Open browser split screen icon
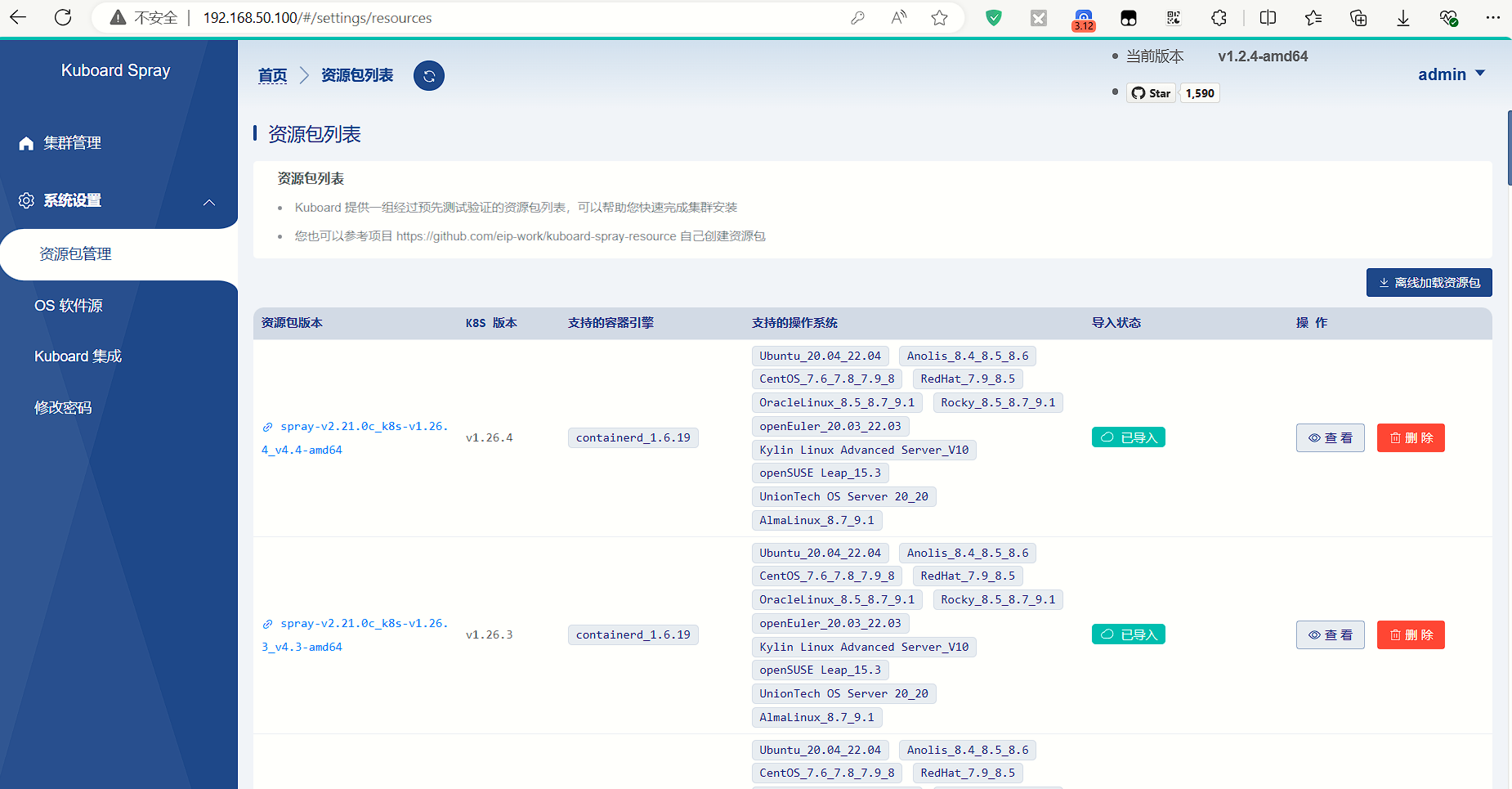 click(x=1268, y=18)
